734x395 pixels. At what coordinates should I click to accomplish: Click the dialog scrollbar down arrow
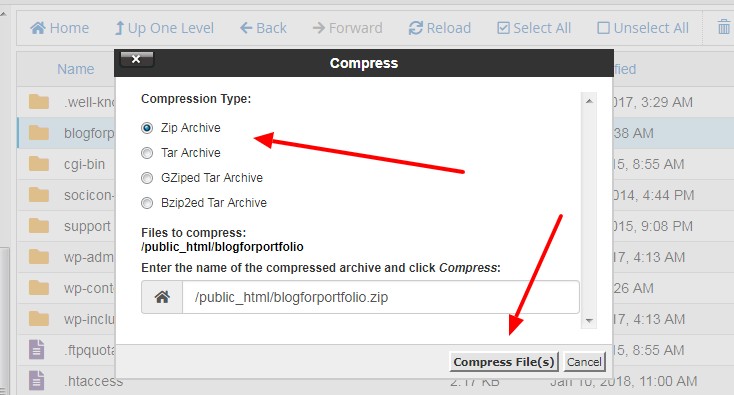[x=589, y=321]
